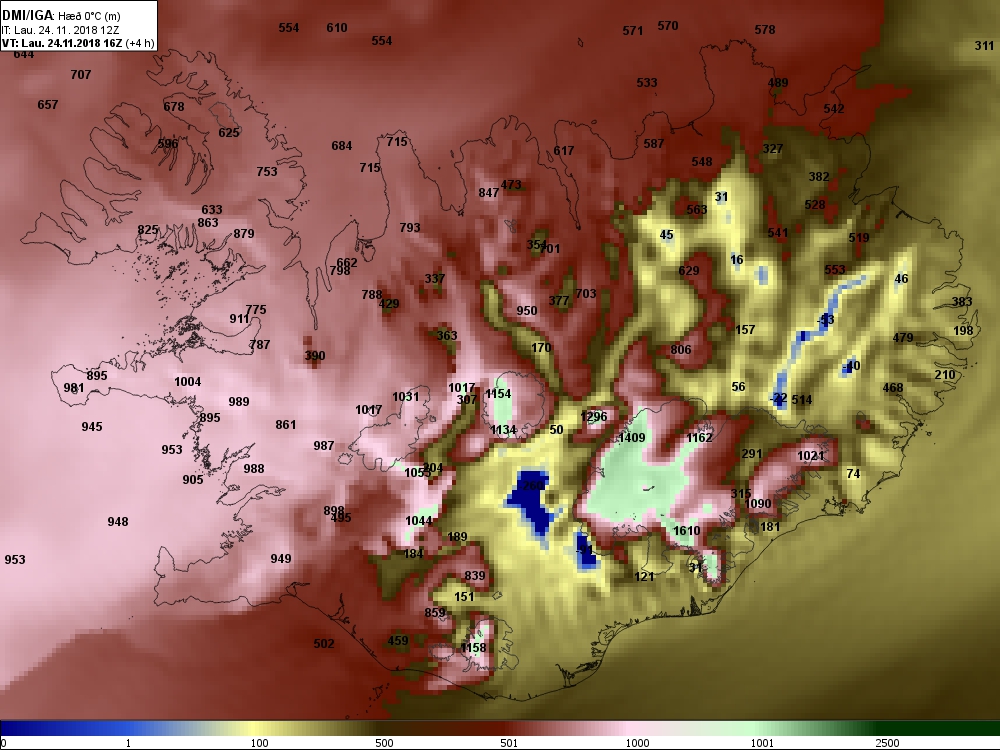Image resolution: width=1000 pixels, height=750 pixels.
Task: Click the map value "806"
Action: pyautogui.click(x=680, y=349)
